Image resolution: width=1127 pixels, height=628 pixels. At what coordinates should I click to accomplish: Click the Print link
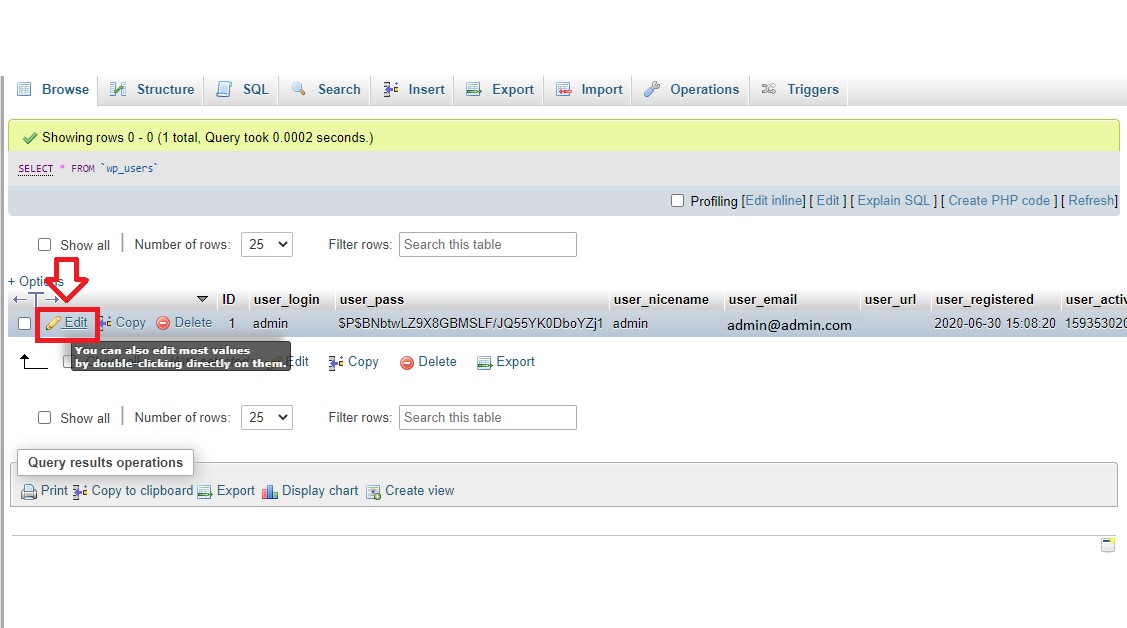pyautogui.click(x=54, y=490)
